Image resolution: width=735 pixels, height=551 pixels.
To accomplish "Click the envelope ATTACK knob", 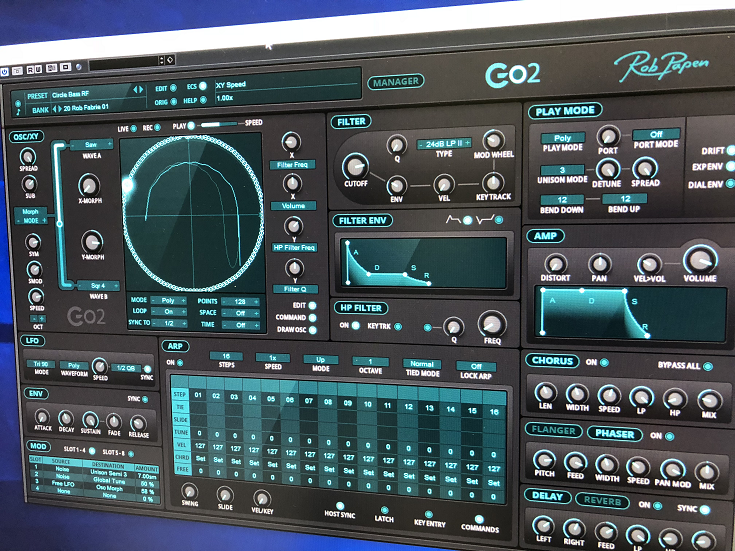I will [42, 417].
